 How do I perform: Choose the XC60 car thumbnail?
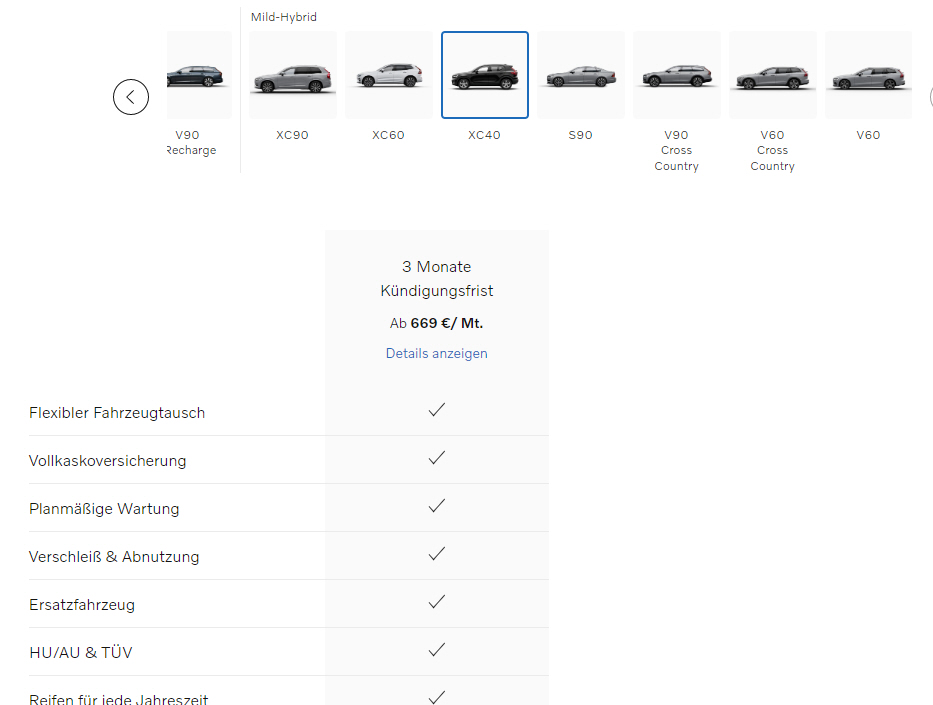click(389, 75)
